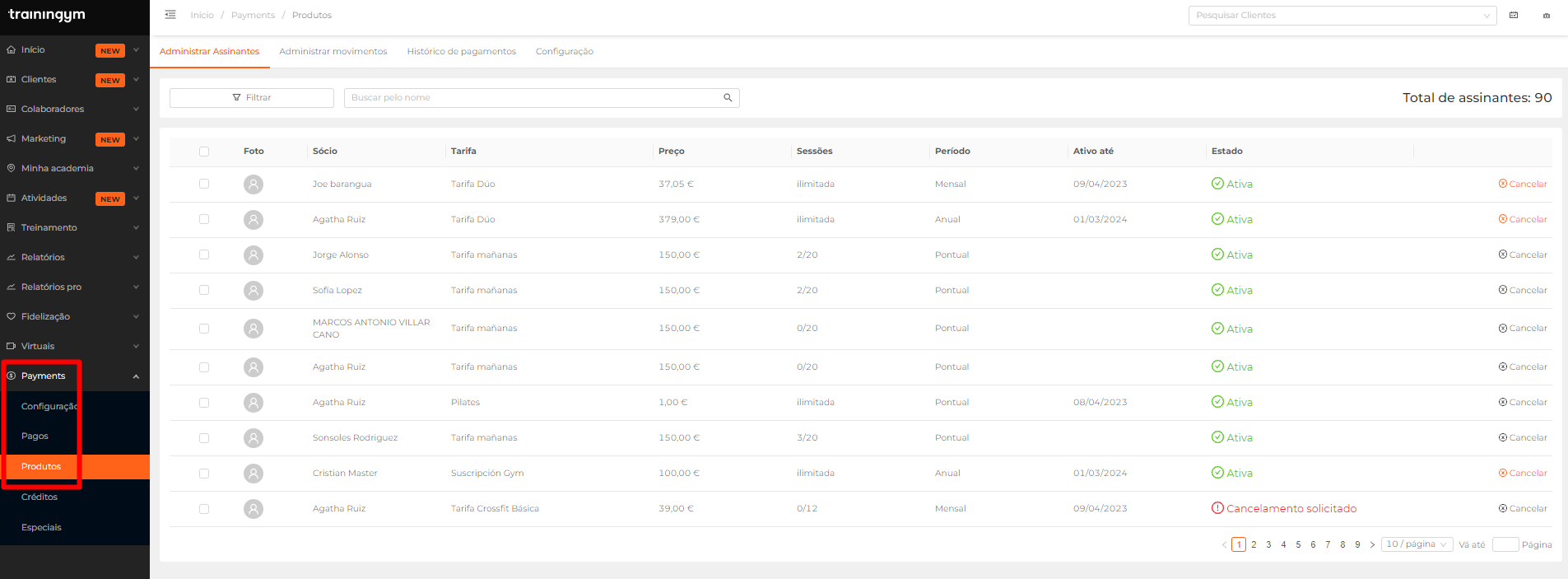
Task: Click the Marketing megaphone icon in sidebar
Action: tap(11, 138)
